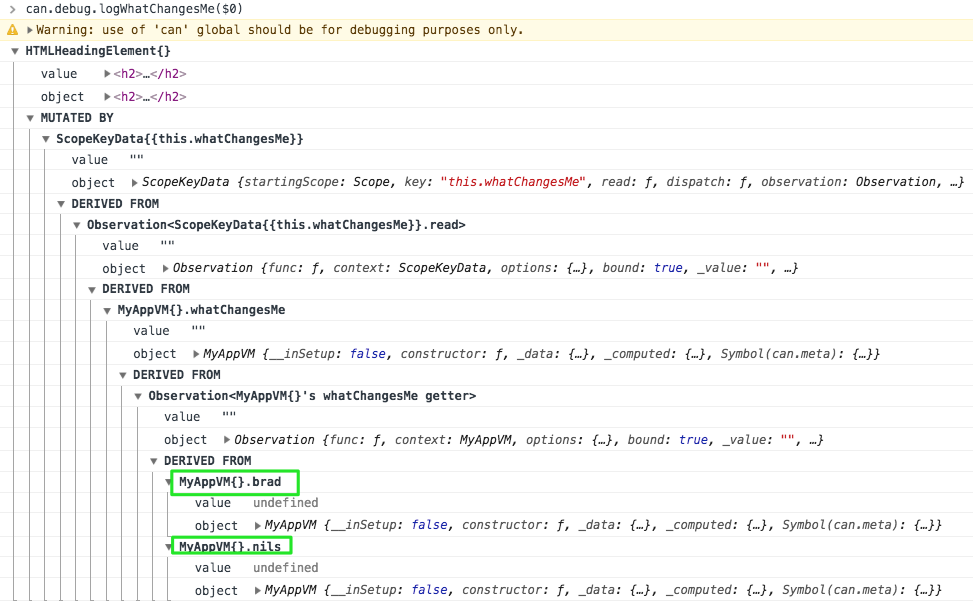The image size is (973, 601).
Task: Click the ScopeKeyData{{this.whatChangesMe}} label
Action: 180,139
